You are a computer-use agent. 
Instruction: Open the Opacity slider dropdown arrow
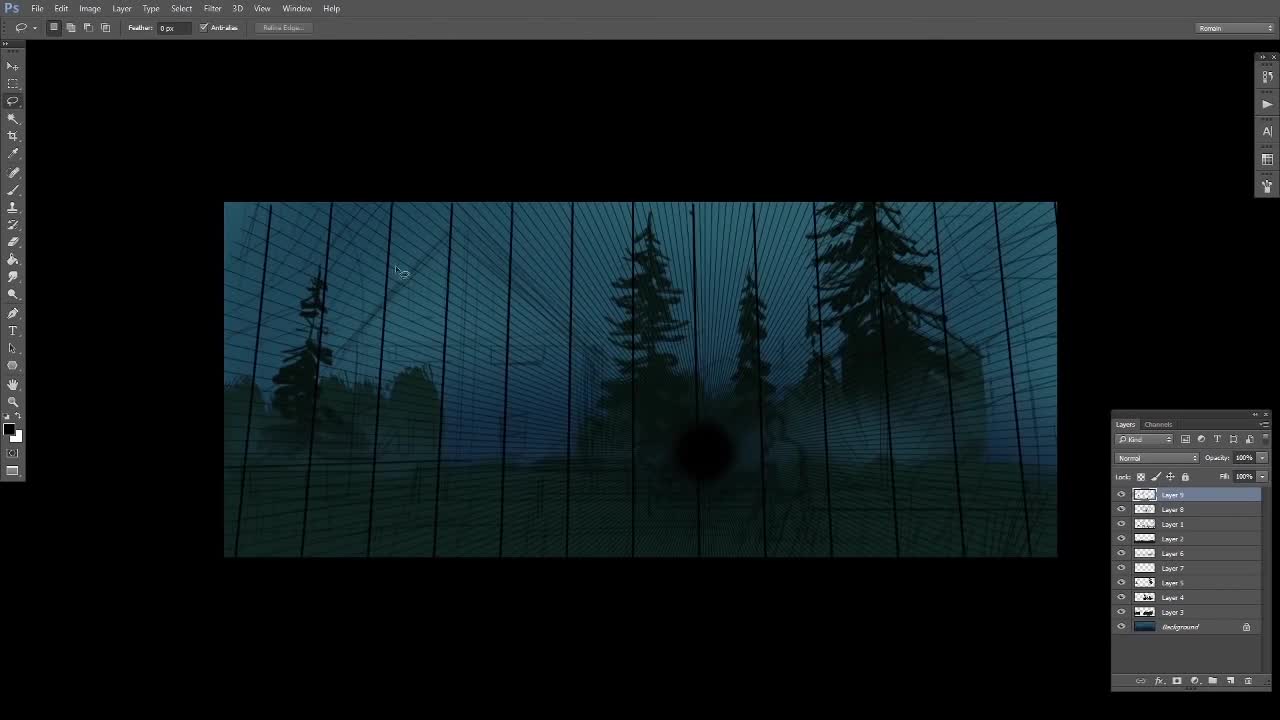1262,458
